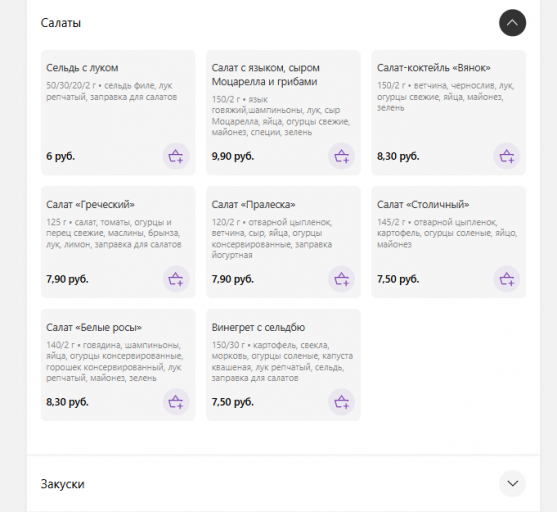
Task: Add Салат с языком, сыром Моцарелла to cart
Action: [x=341, y=156]
